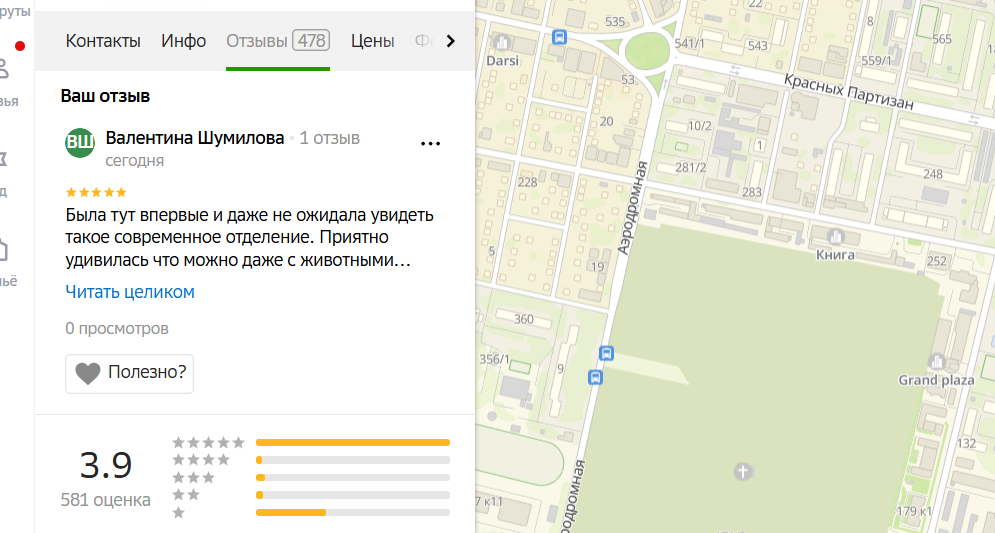Click building 281/2 on the map
Viewport: 995px width, 533px height.
pos(690,168)
